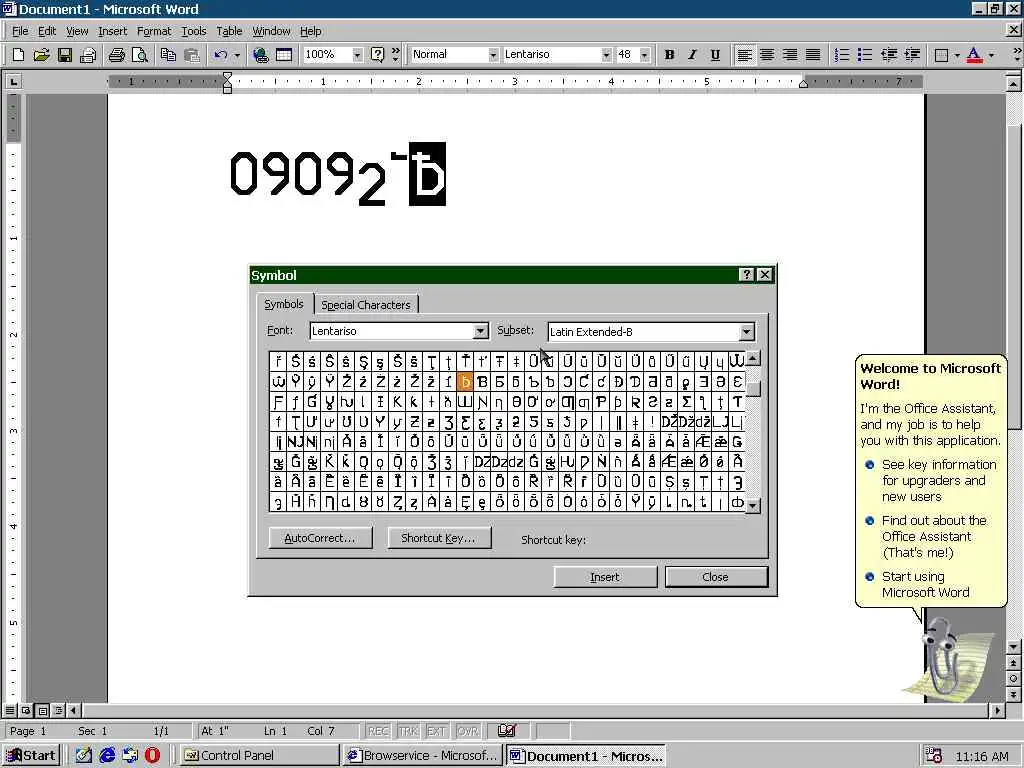Screen dimensions: 1024x768
Task: Open toolbar font name dropdown Lentariso
Action: pos(606,55)
